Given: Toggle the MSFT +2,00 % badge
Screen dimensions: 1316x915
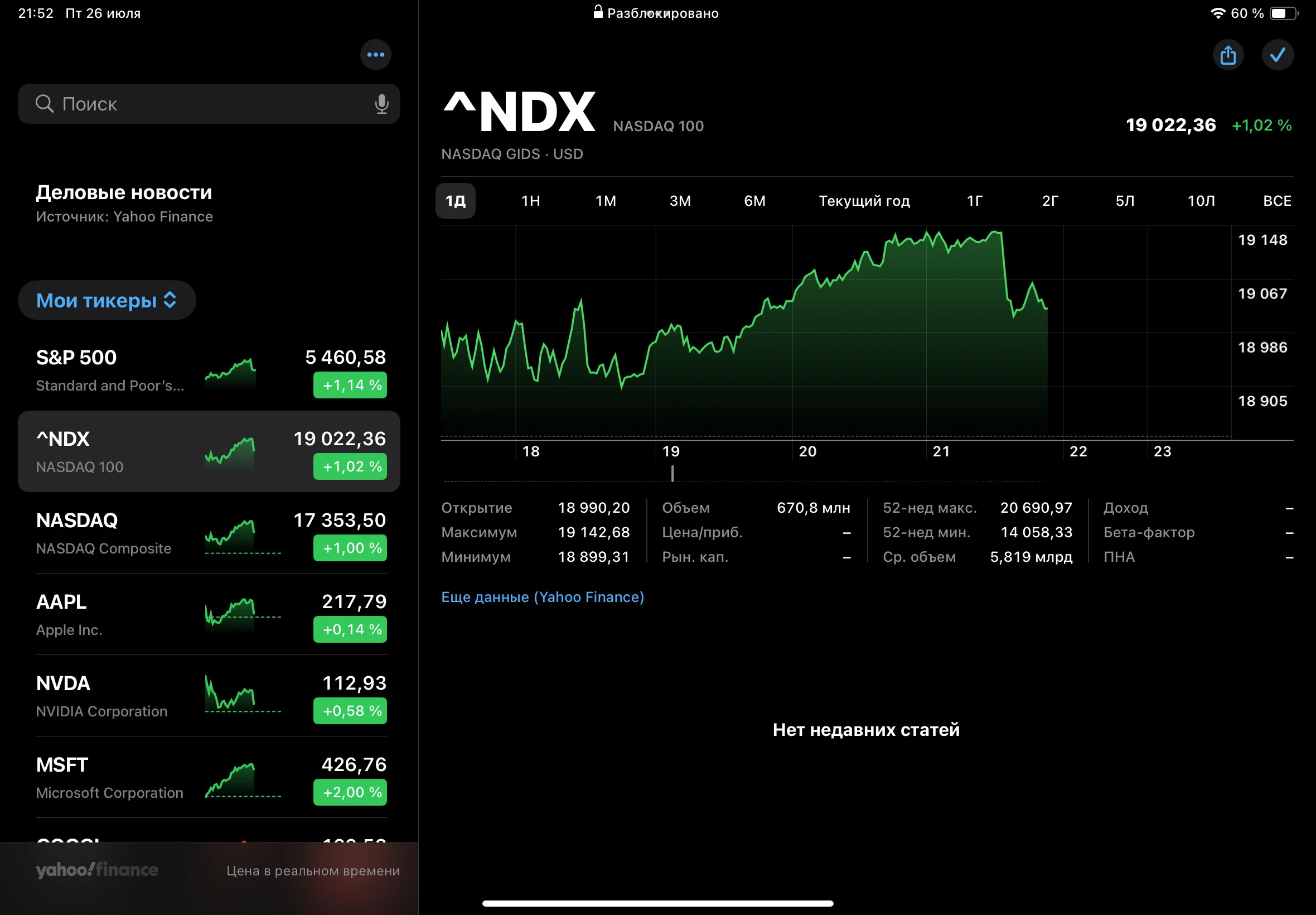Looking at the screenshot, I should point(350,792).
